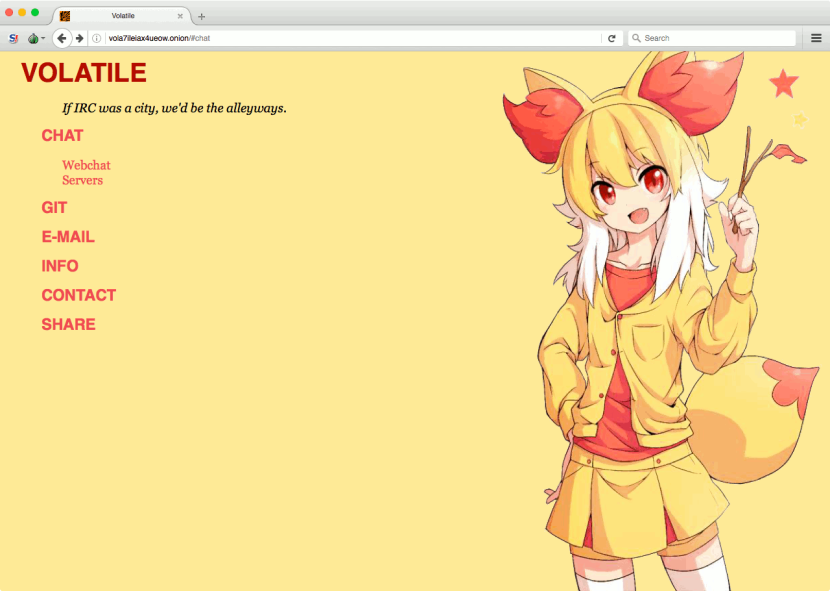Expand the INFO section
Image resolution: width=830 pixels, height=591 pixels.
(60, 266)
